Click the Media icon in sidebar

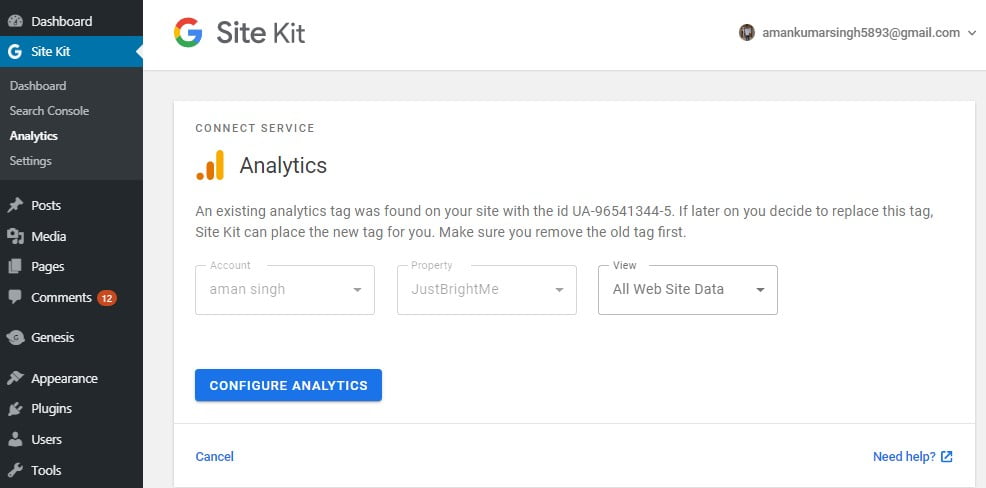pyautogui.click(x=15, y=236)
